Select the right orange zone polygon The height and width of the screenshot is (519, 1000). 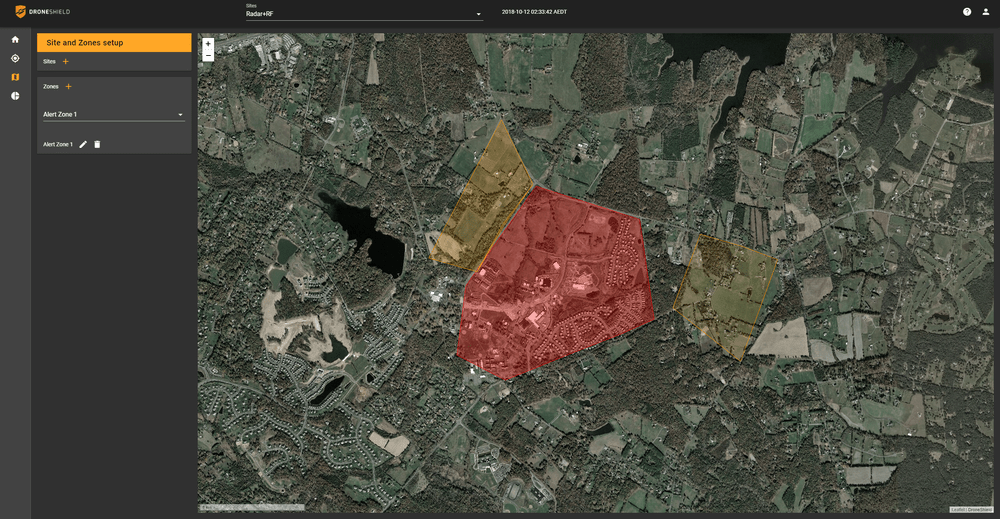[725, 293]
